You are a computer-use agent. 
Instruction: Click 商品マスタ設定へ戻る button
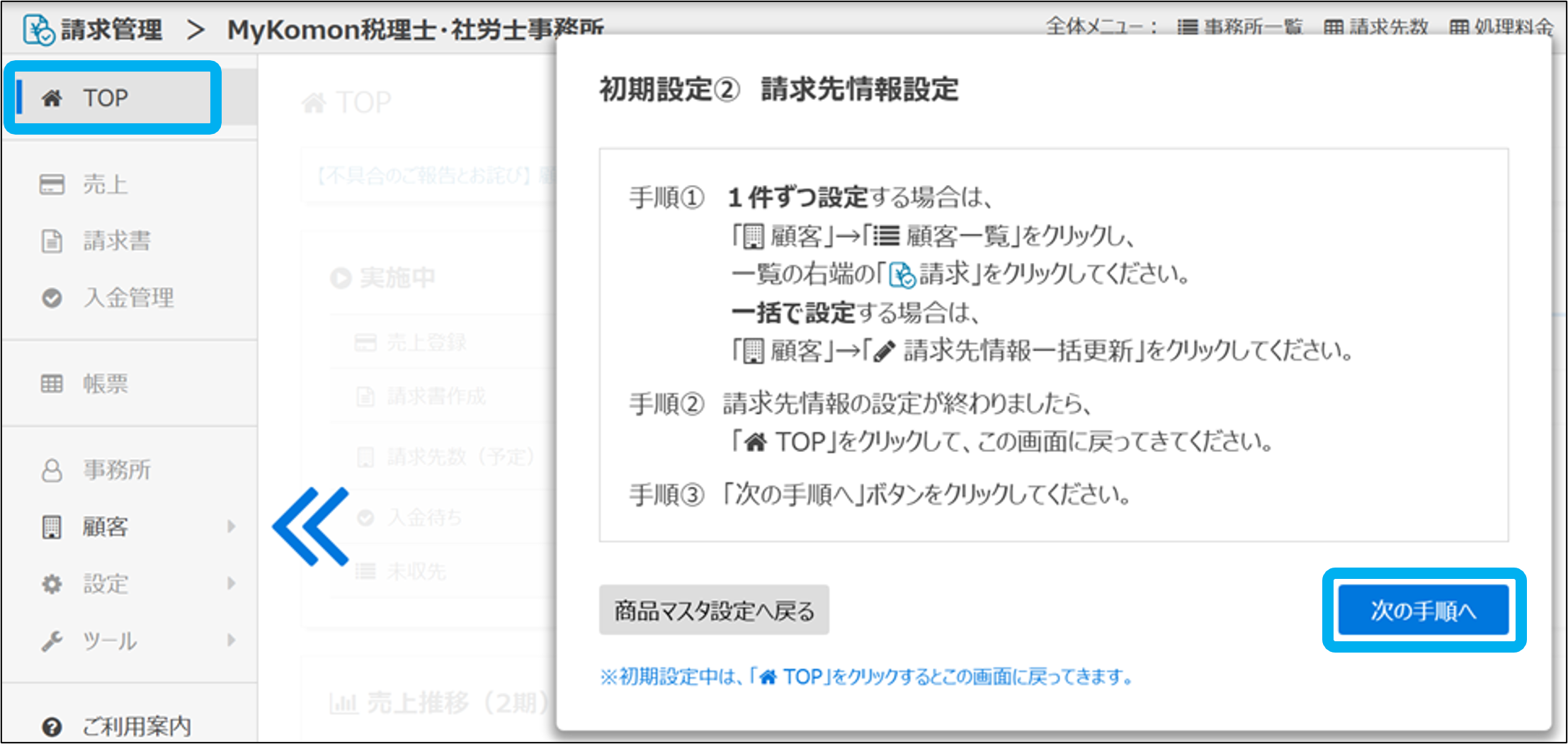tap(714, 610)
